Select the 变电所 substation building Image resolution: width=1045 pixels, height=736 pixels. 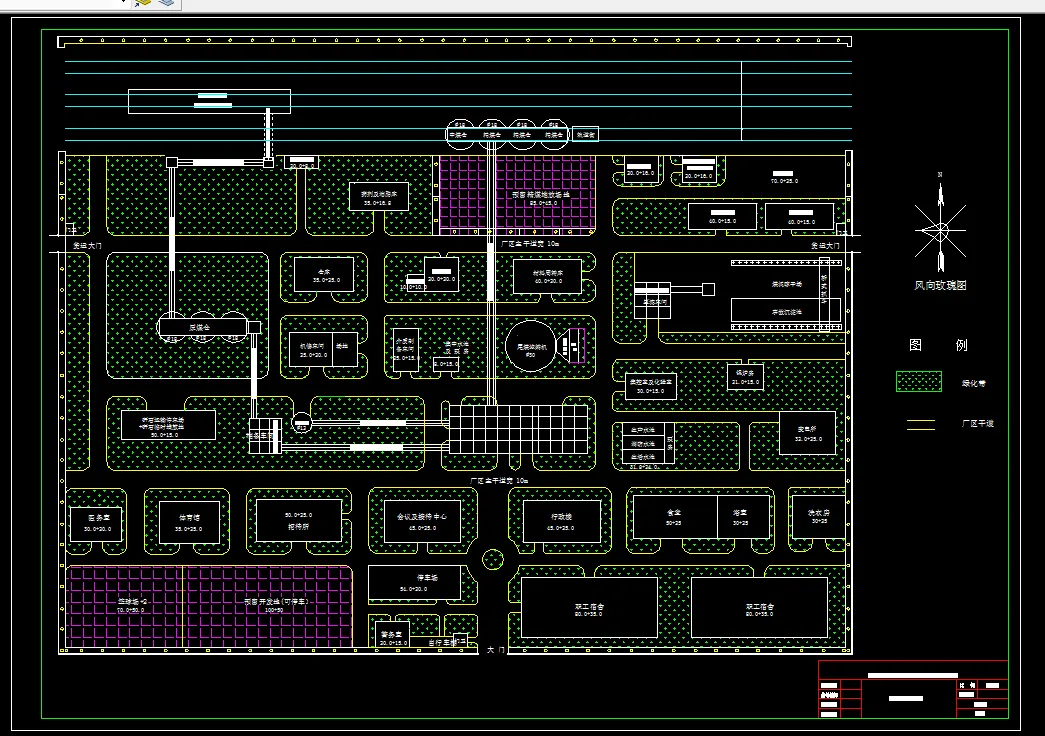click(x=807, y=433)
